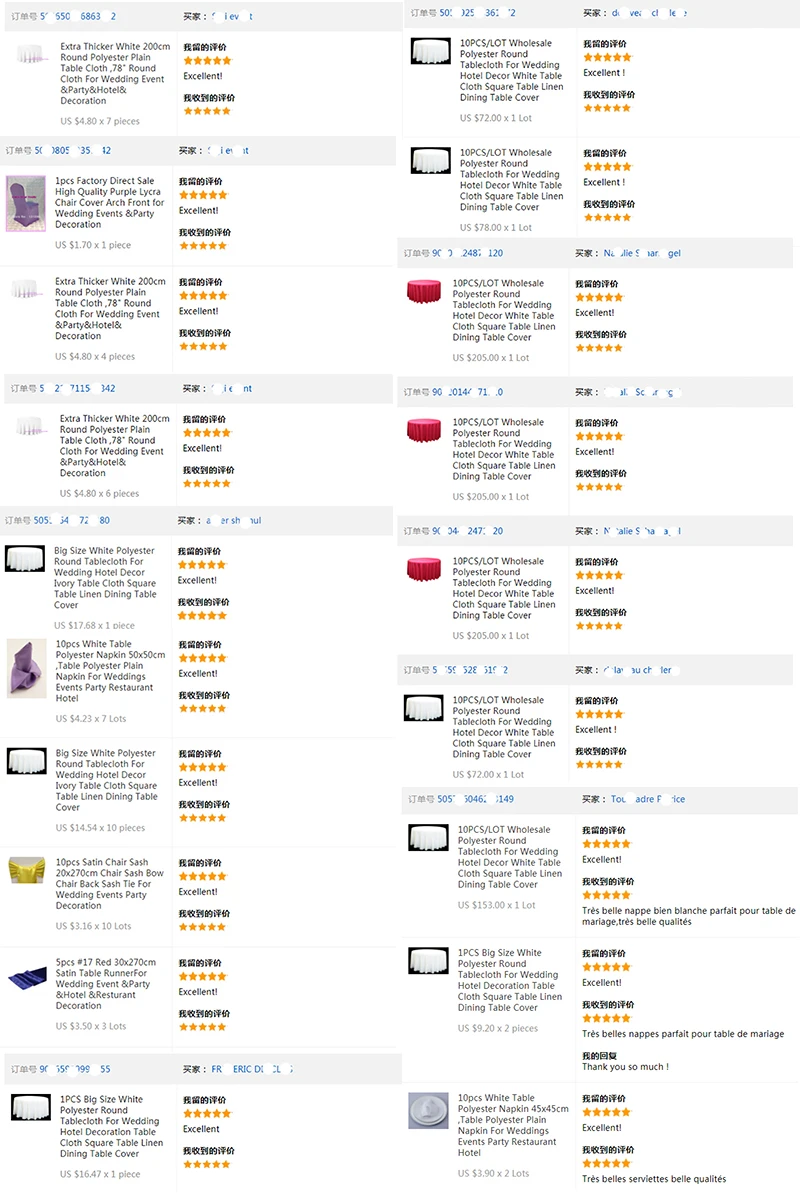Screen dimensions: 800x1200
Task: Open Big Size White tablecloth title at US $14.54
Action: (x=107, y=780)
